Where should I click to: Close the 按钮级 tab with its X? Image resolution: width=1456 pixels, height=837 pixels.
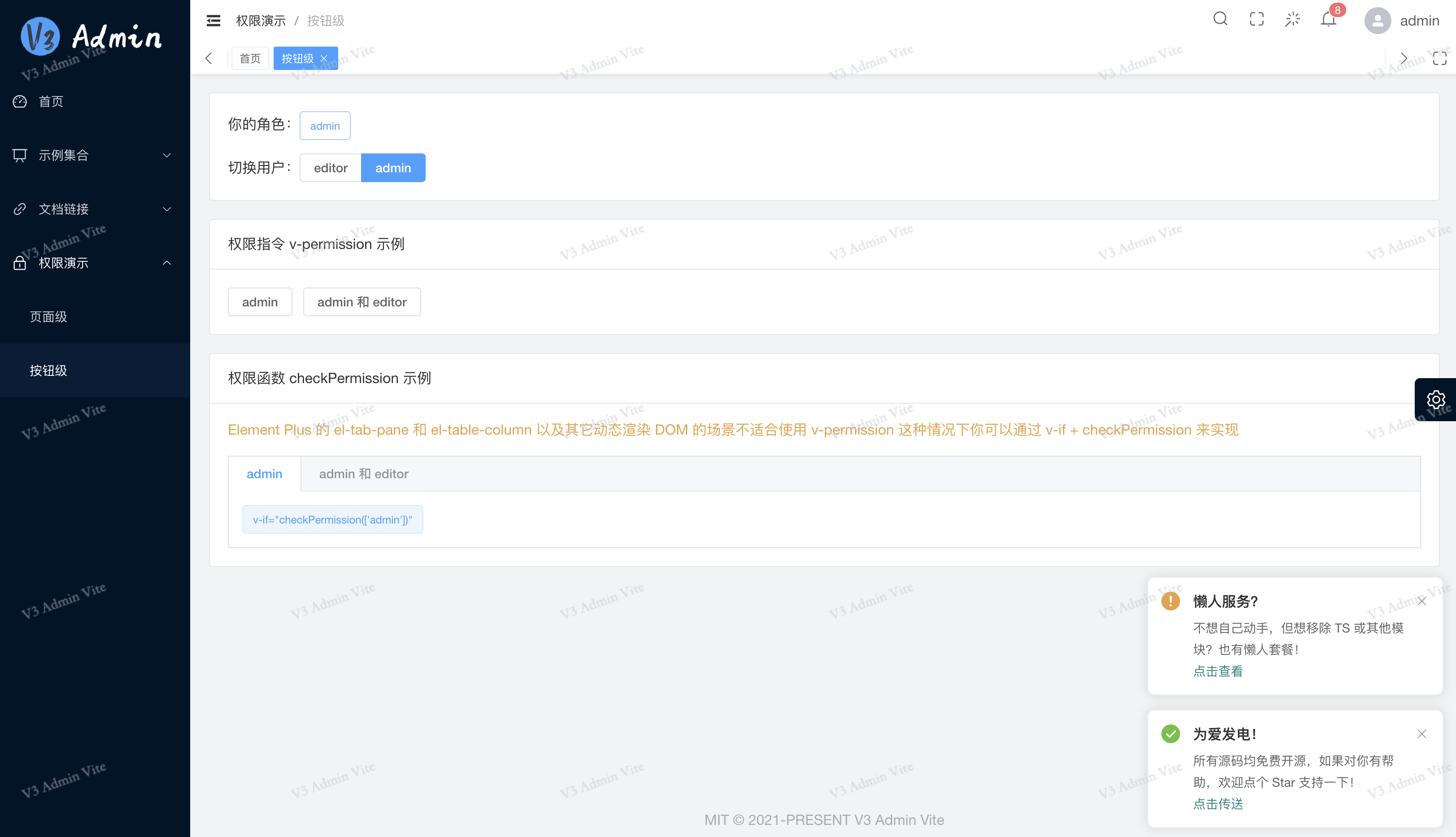coord(324,58)
